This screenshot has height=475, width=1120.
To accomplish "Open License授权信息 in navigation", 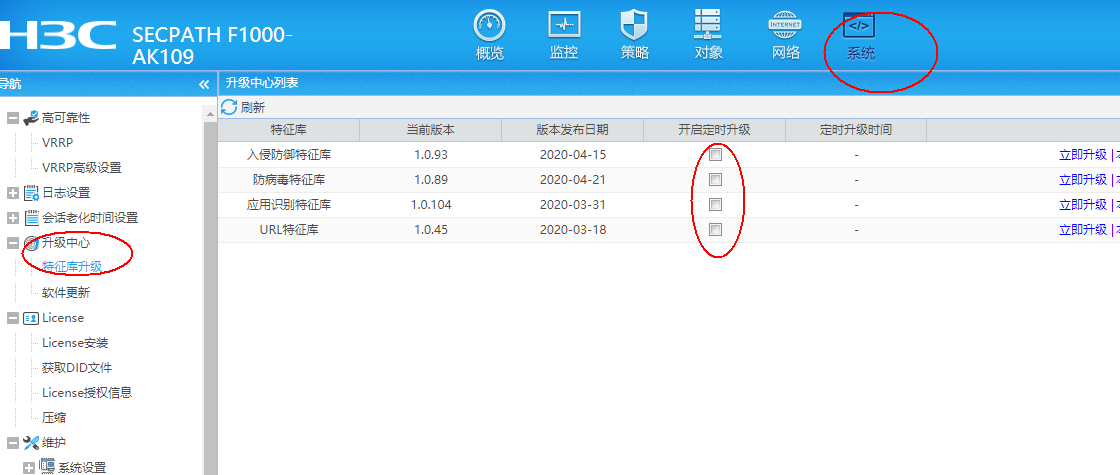I will coord(86,393).
